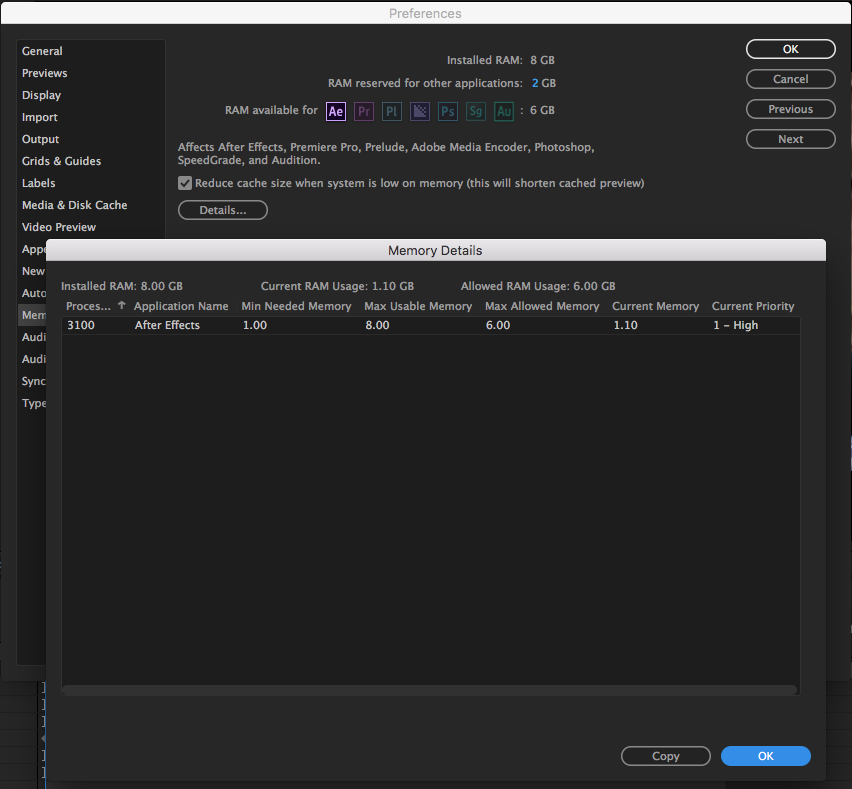Click the 1 – High priority cell
Screen dimensions: 852x789
pos(736,325)
